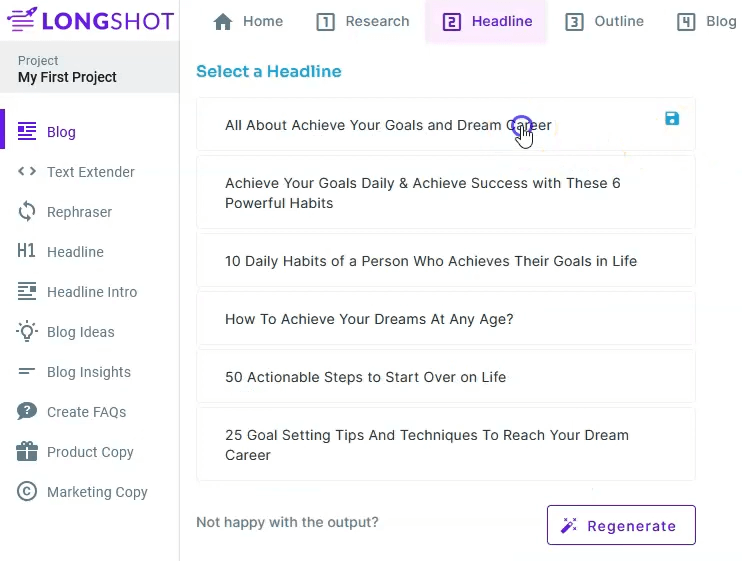Screen dimensions: 742x561
Task: Open Text Extender from the sidebar
Action: point(90,171)
